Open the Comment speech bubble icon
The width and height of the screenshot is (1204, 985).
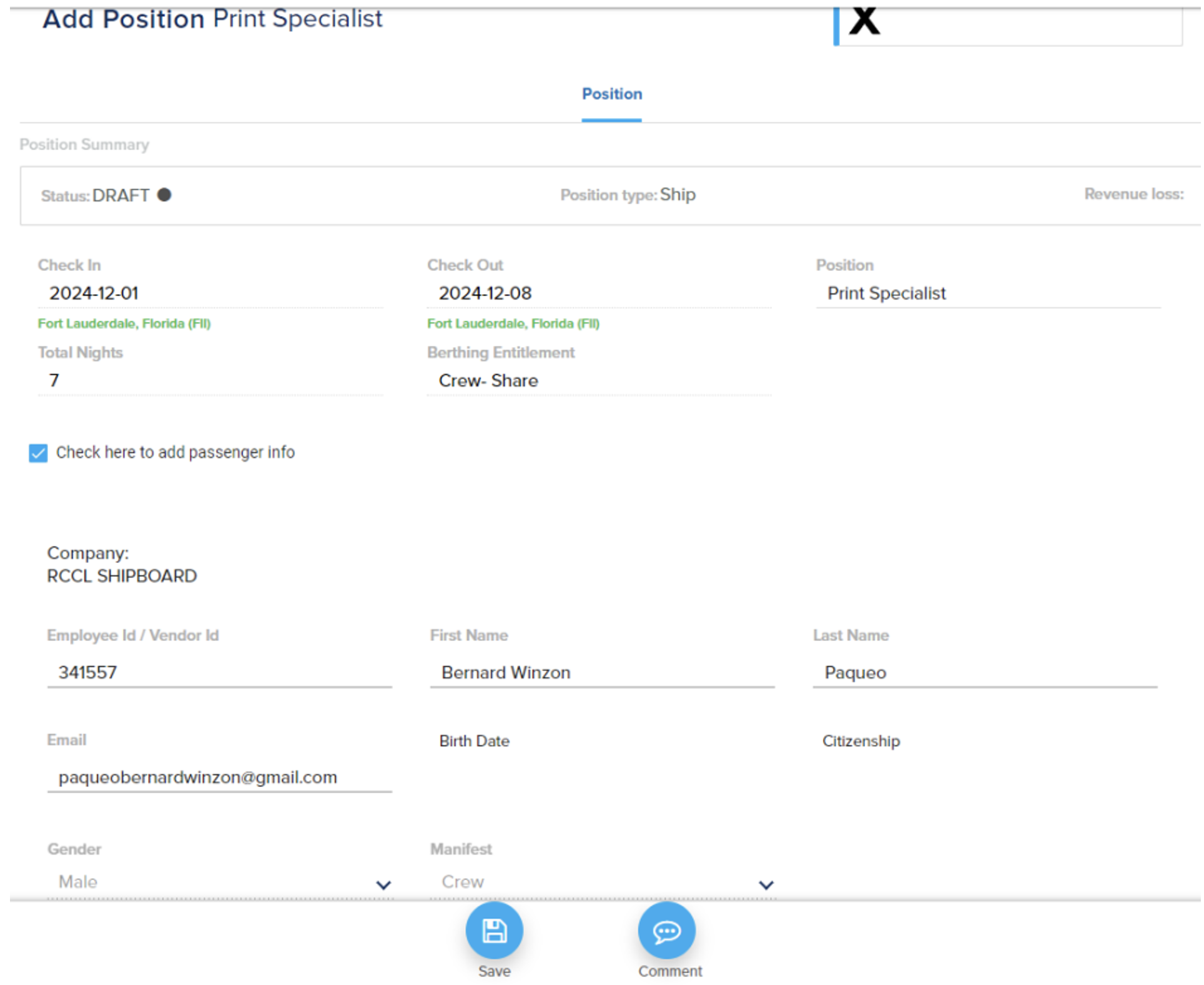pos(667,931)
